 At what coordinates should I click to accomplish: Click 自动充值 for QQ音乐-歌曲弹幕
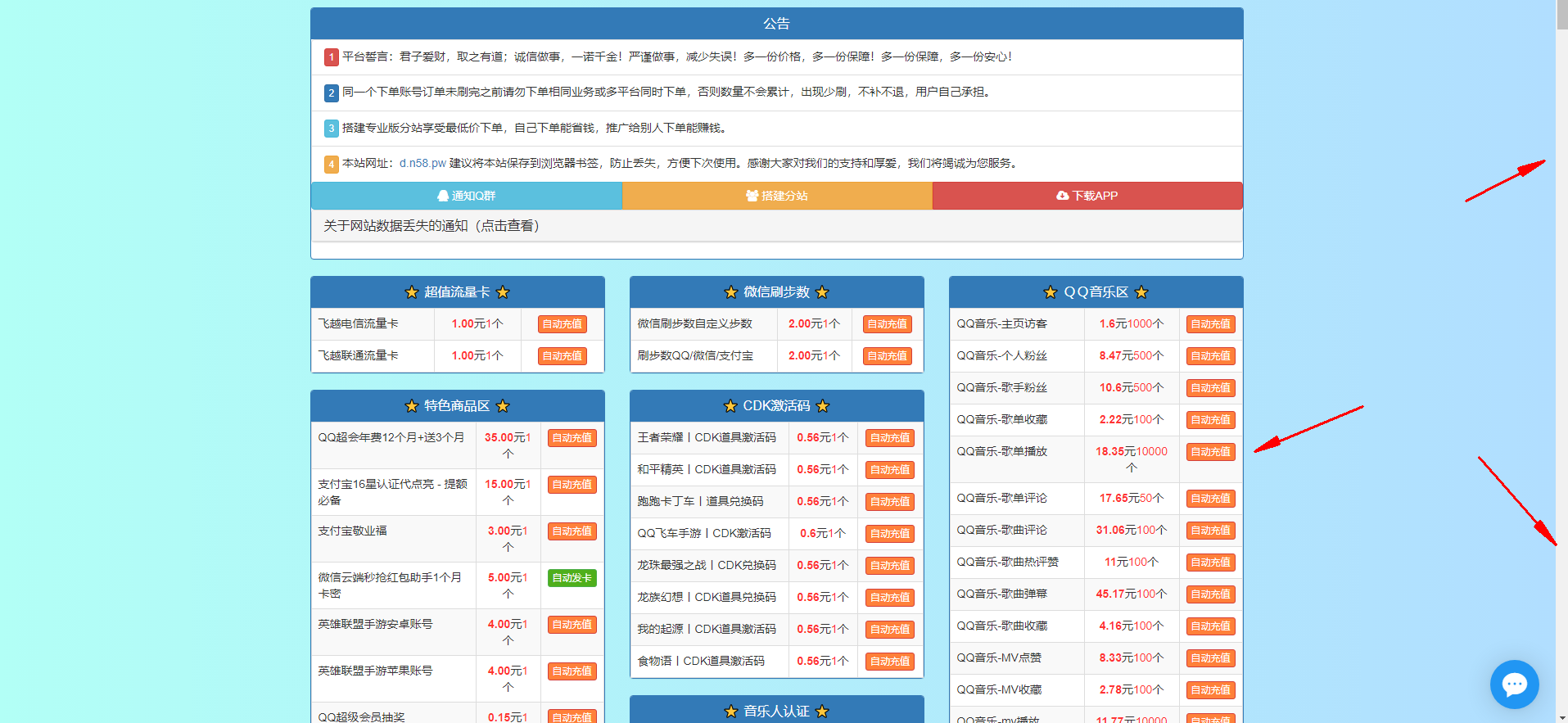pyautogui.click(x=1211, y=594)
